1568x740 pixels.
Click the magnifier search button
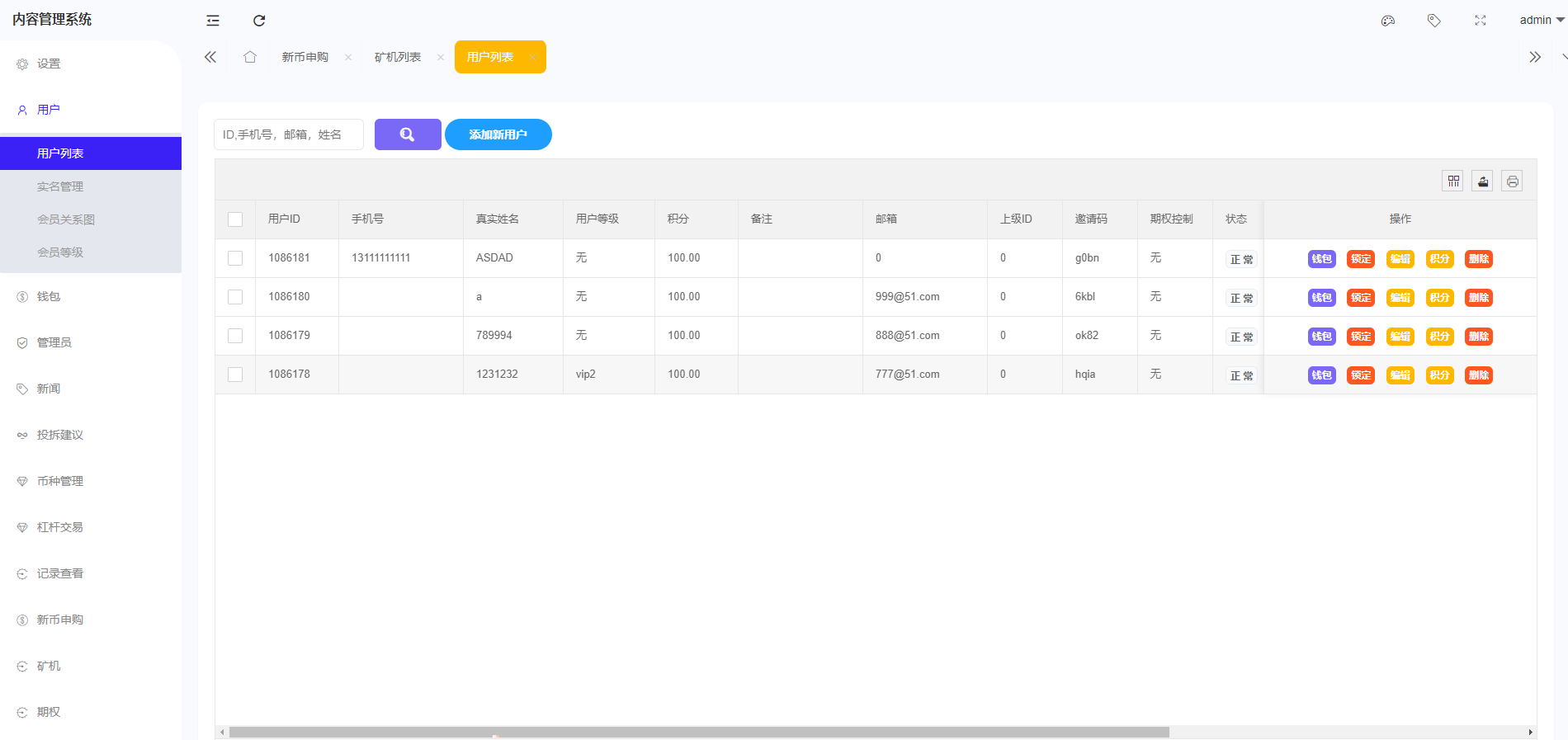(408, 134)
